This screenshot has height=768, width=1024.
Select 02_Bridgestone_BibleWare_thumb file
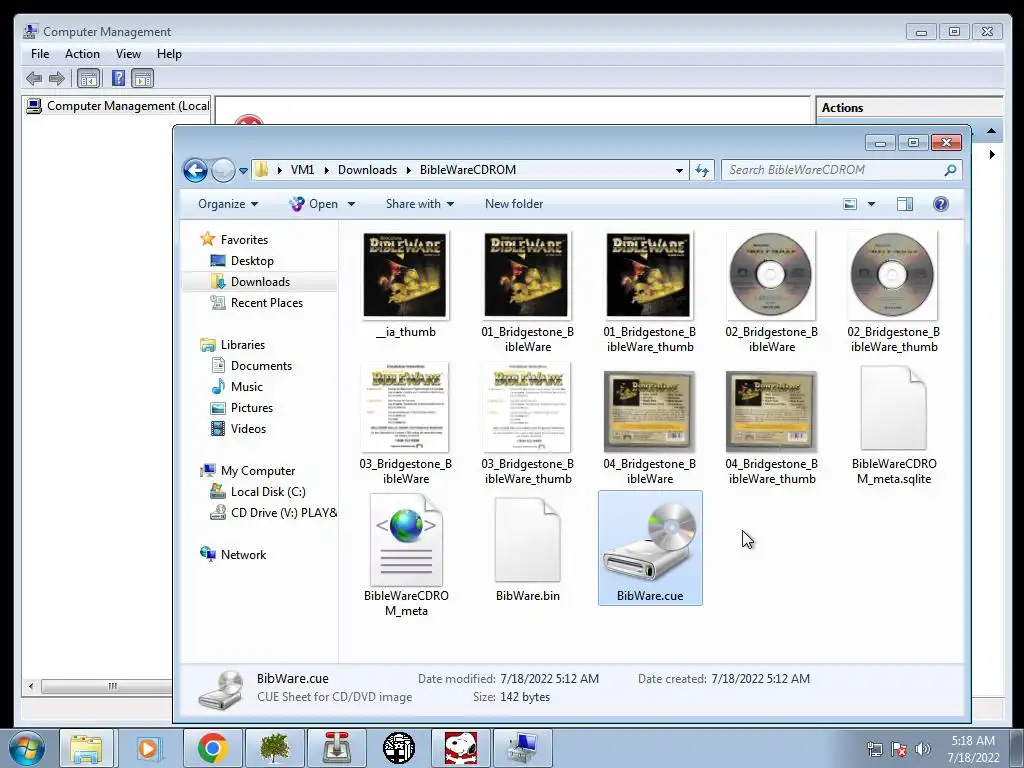point(893,292)
